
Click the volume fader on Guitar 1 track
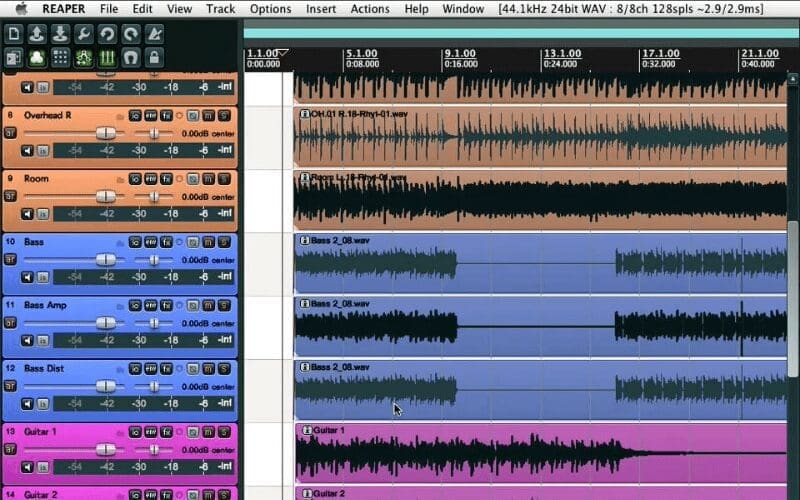point(106,449)
